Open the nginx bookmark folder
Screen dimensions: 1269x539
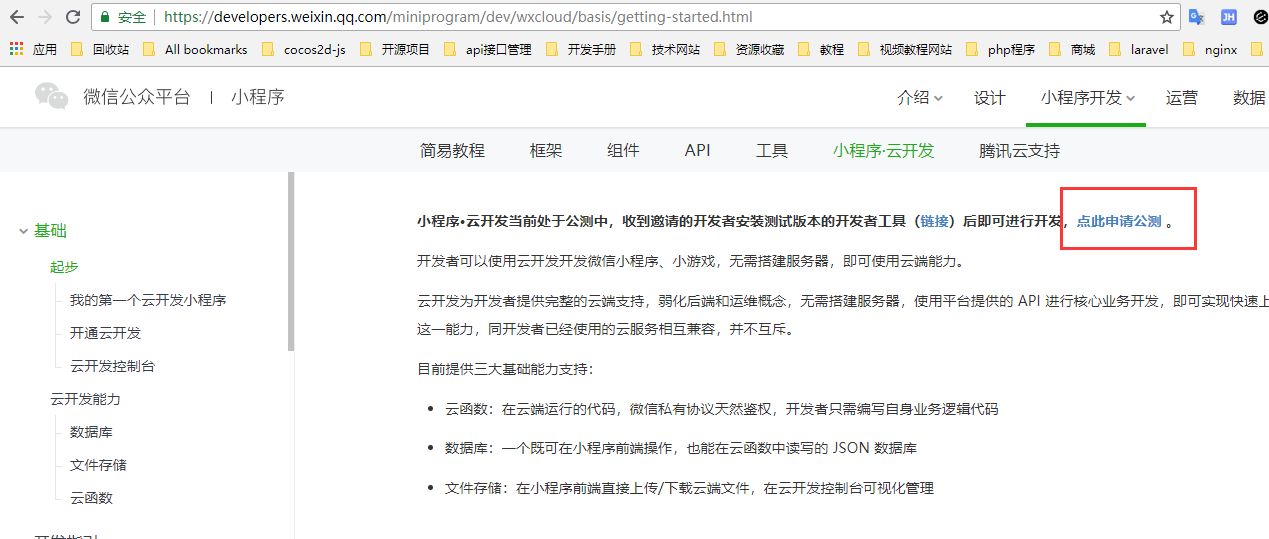coord(1210,49)
